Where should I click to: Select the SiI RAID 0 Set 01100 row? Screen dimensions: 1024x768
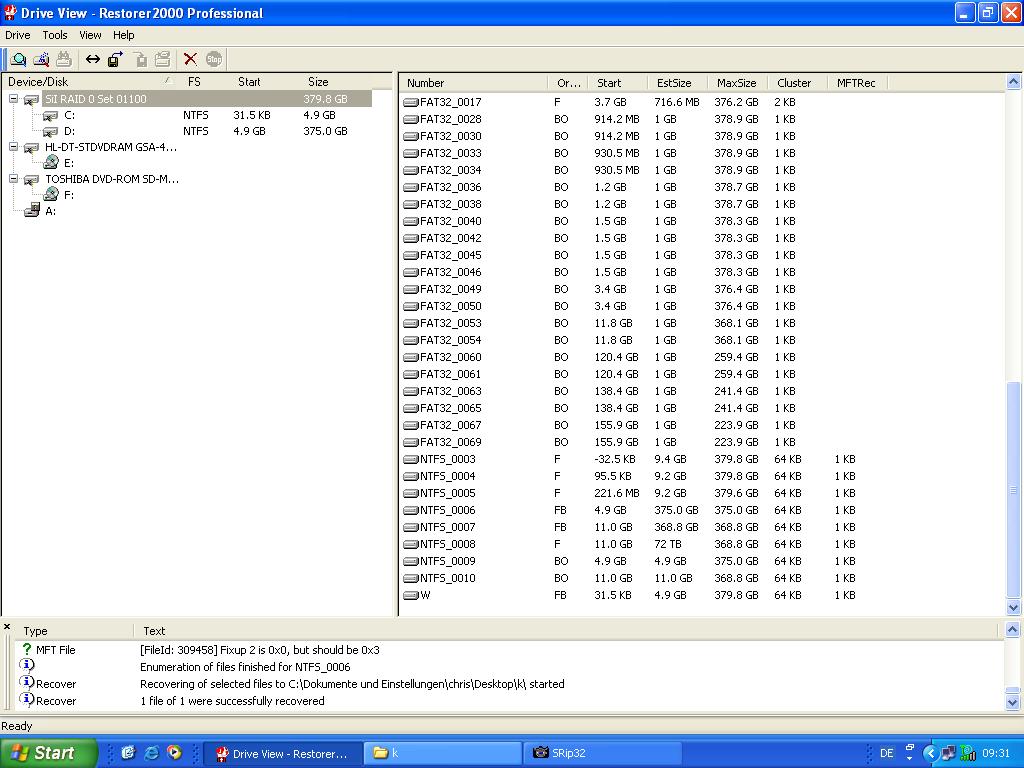point(207,99)
